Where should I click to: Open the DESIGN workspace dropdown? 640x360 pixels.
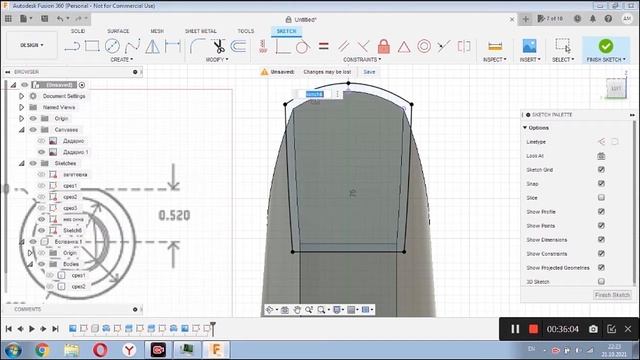pyautogui.click(x=32, y=45)
